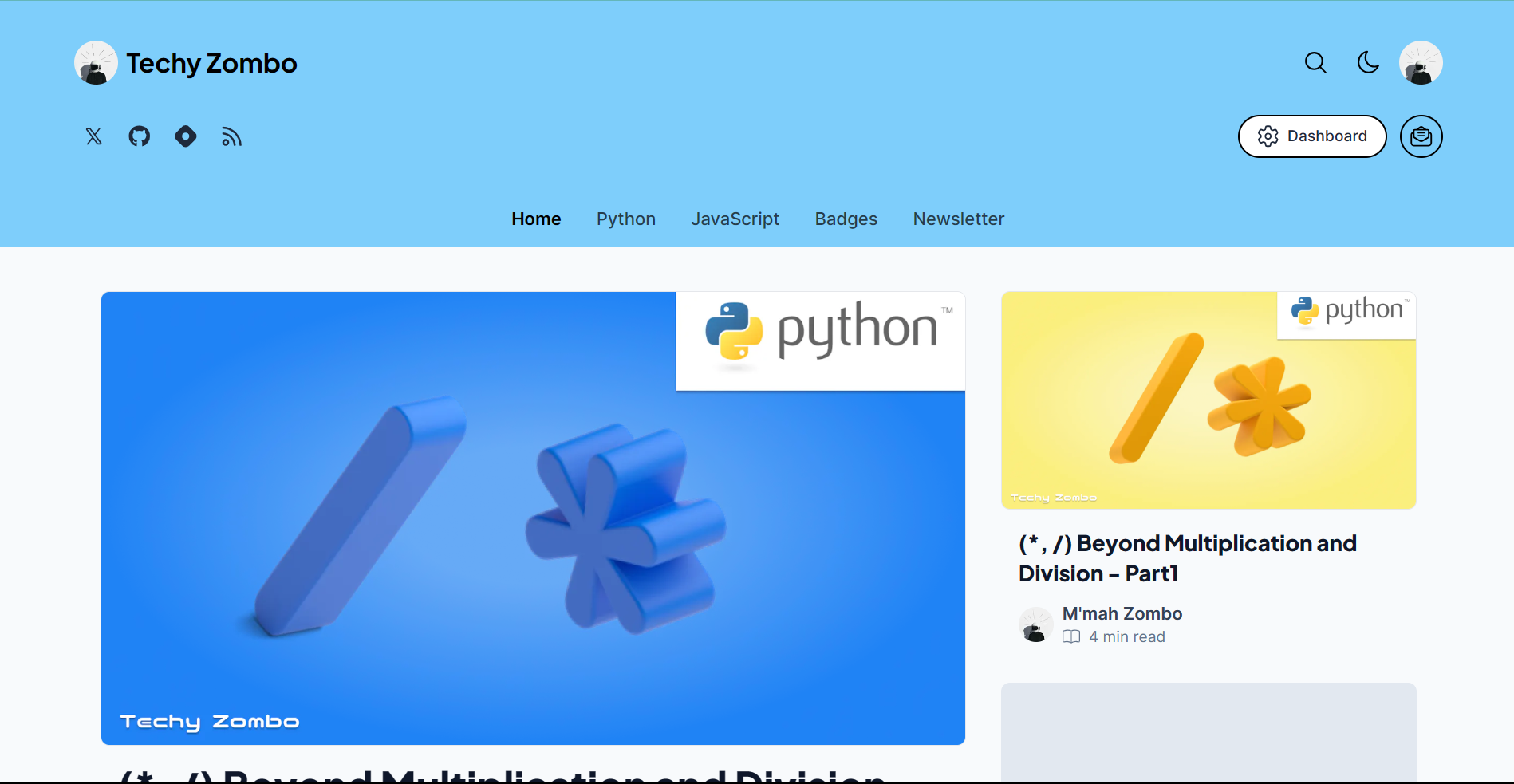This screenshot has width=1514, height=784.
Task: Open the yellow Python post thumbnail
Action: point(1208,400)
